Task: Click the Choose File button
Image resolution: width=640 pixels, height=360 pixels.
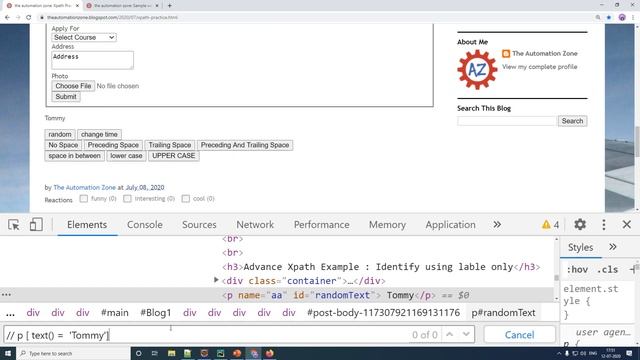Action: point(73,86)
